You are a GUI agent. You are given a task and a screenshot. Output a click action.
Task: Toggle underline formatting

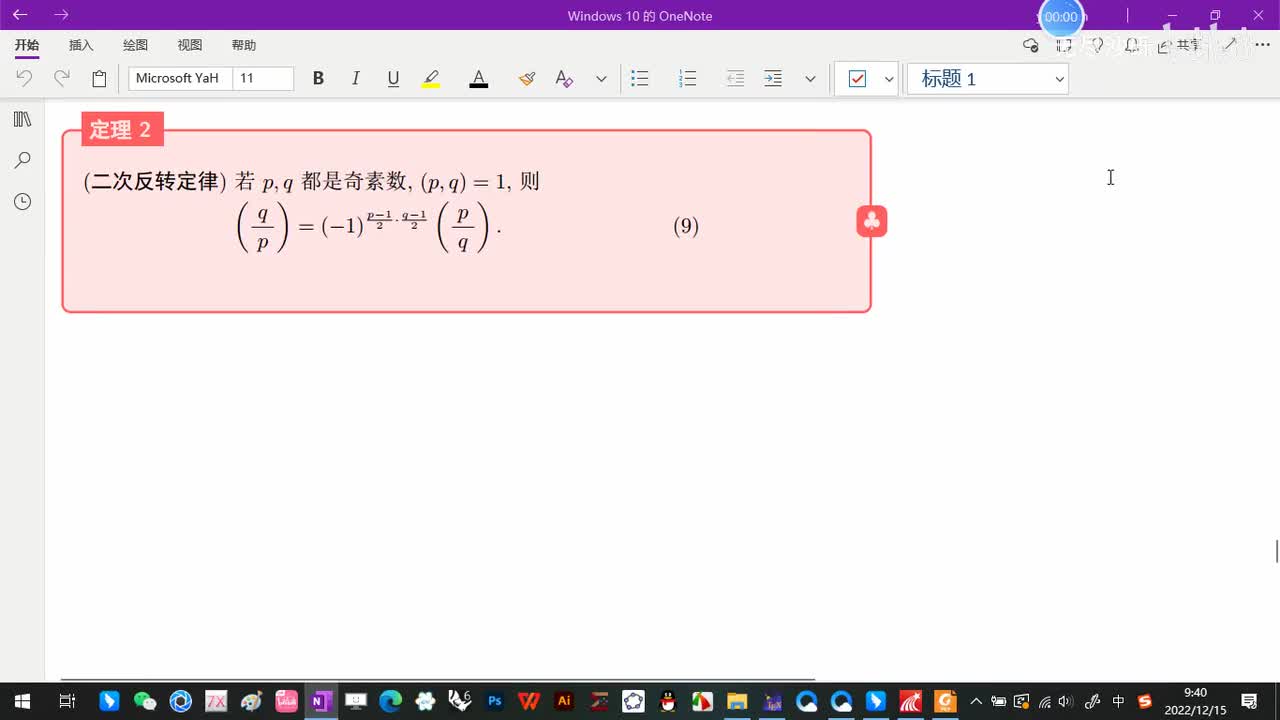pos(393,78)
